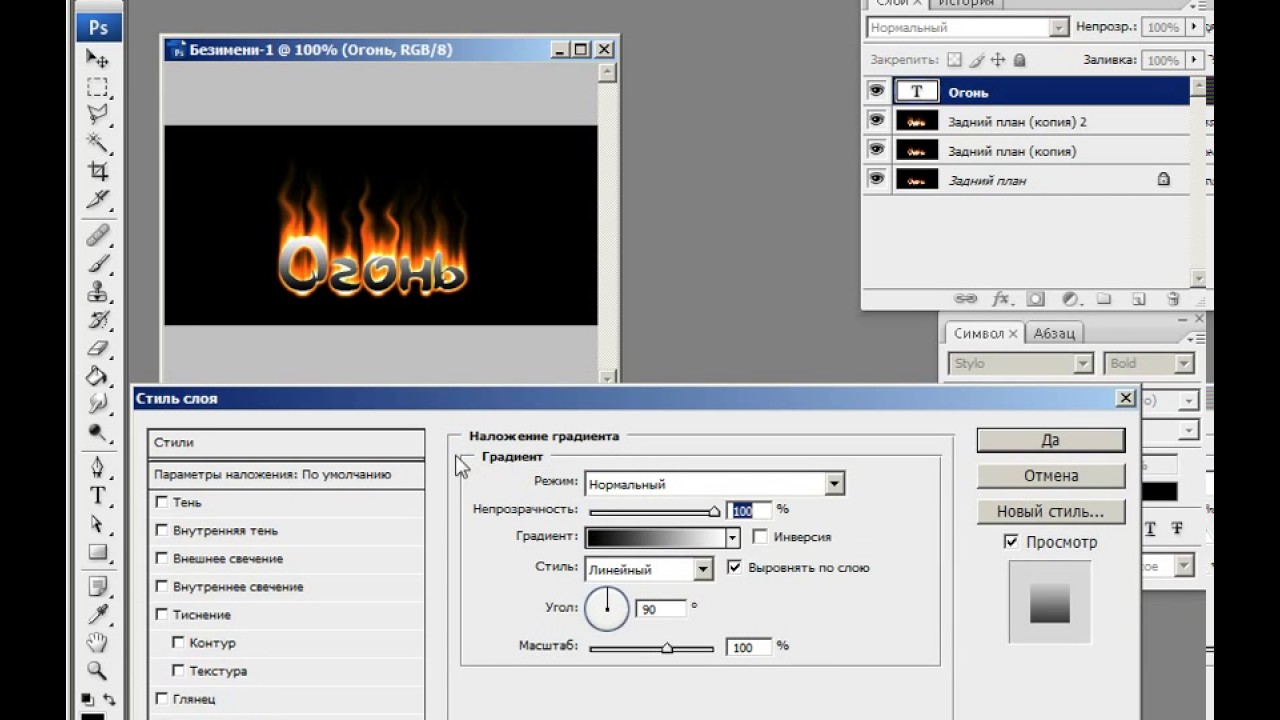This screenshot has height=720, width=1280.
Task: Hide the Задний план (копия) layer
Action: 876,149
